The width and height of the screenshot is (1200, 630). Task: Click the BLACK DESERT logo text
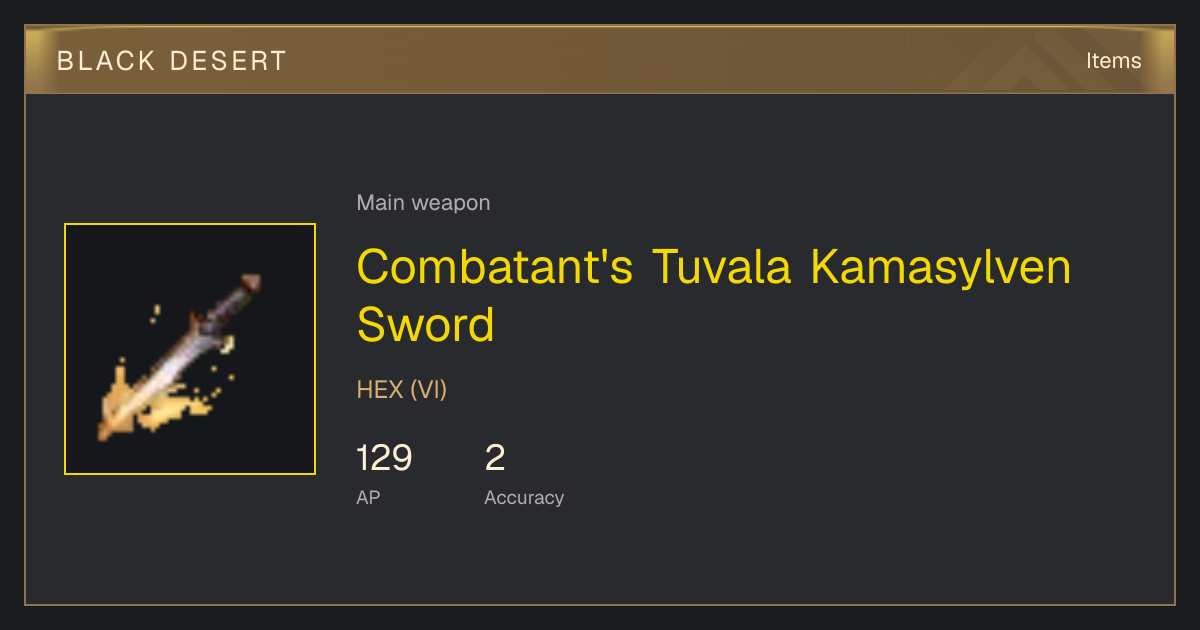point(172,61)
